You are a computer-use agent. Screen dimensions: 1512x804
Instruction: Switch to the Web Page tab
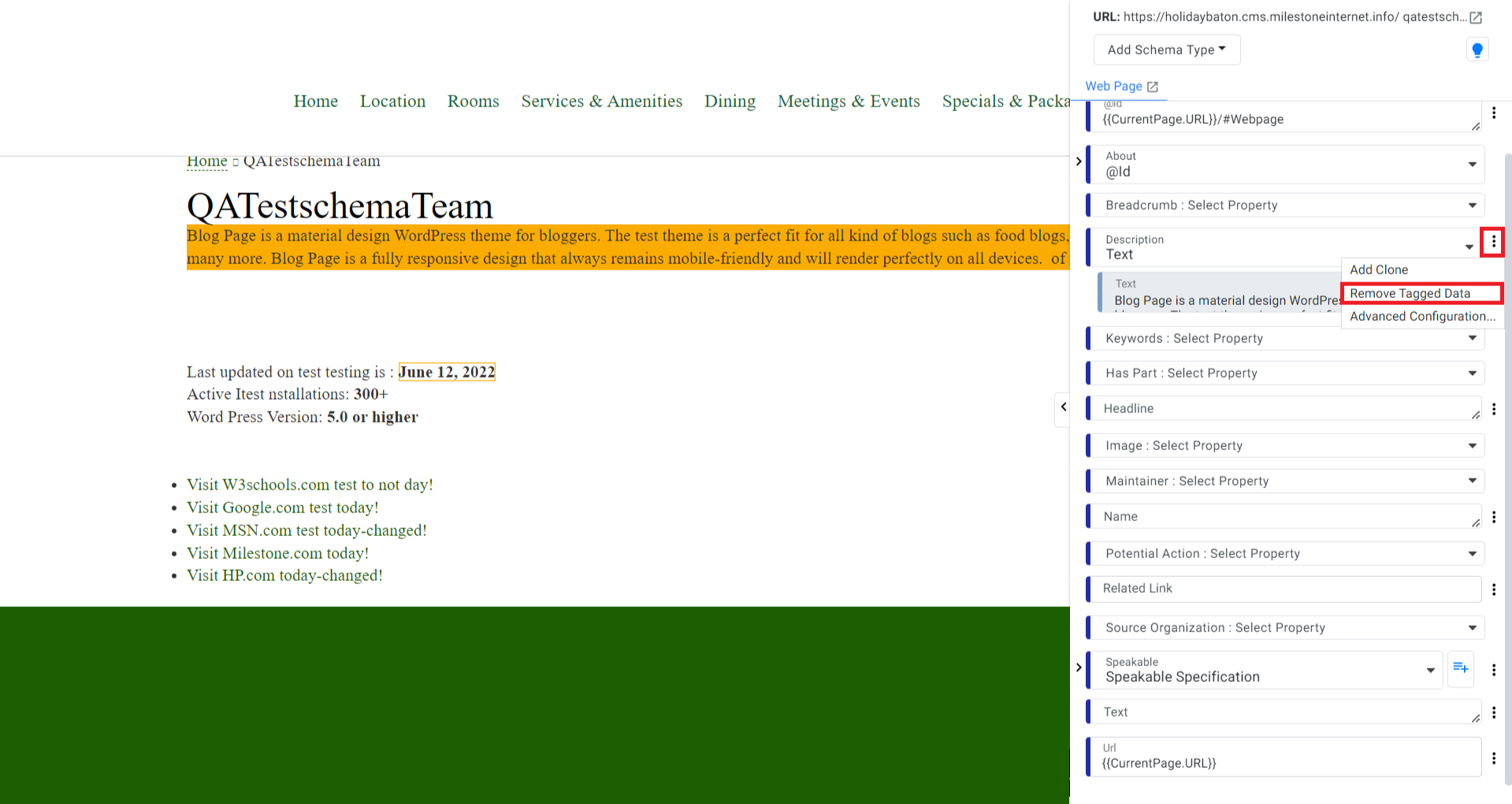tap(1114, 87)
